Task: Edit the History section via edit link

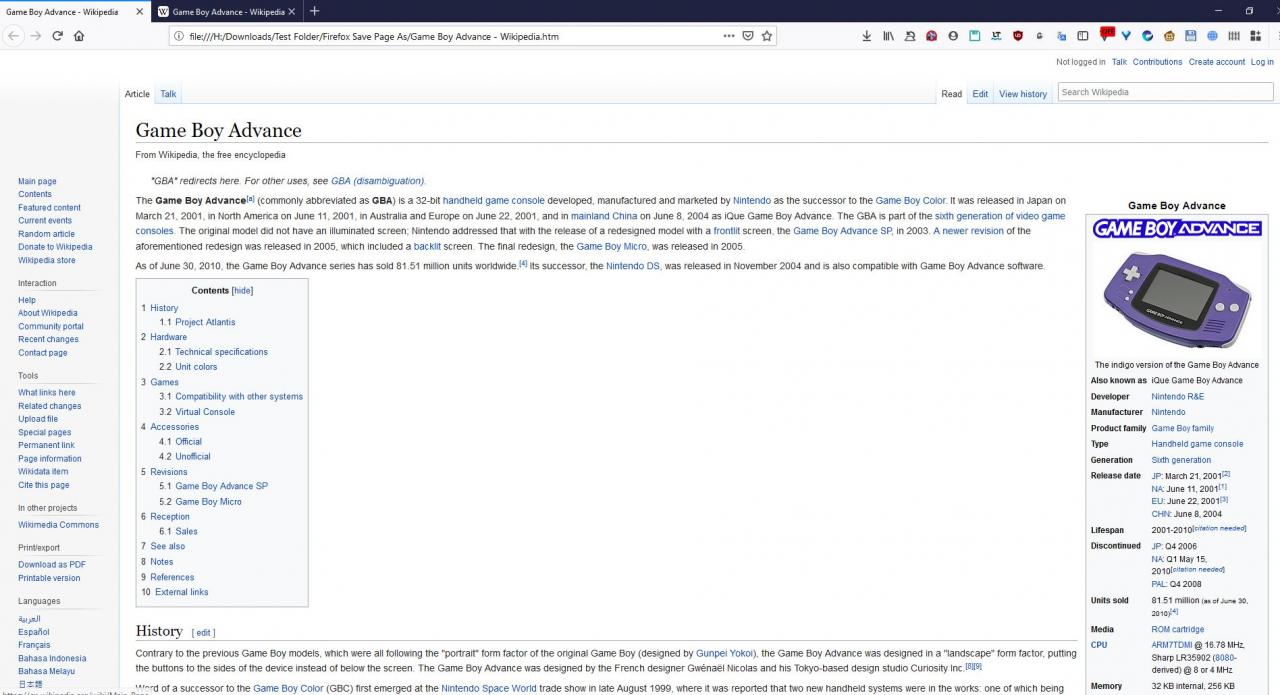Action: 203,633
